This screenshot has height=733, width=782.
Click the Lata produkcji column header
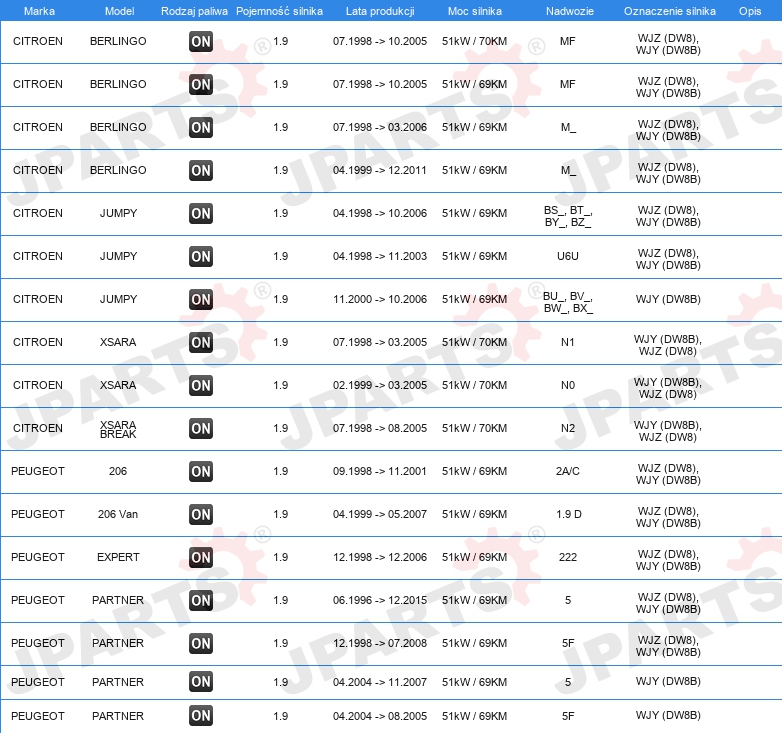coord(380,11)
